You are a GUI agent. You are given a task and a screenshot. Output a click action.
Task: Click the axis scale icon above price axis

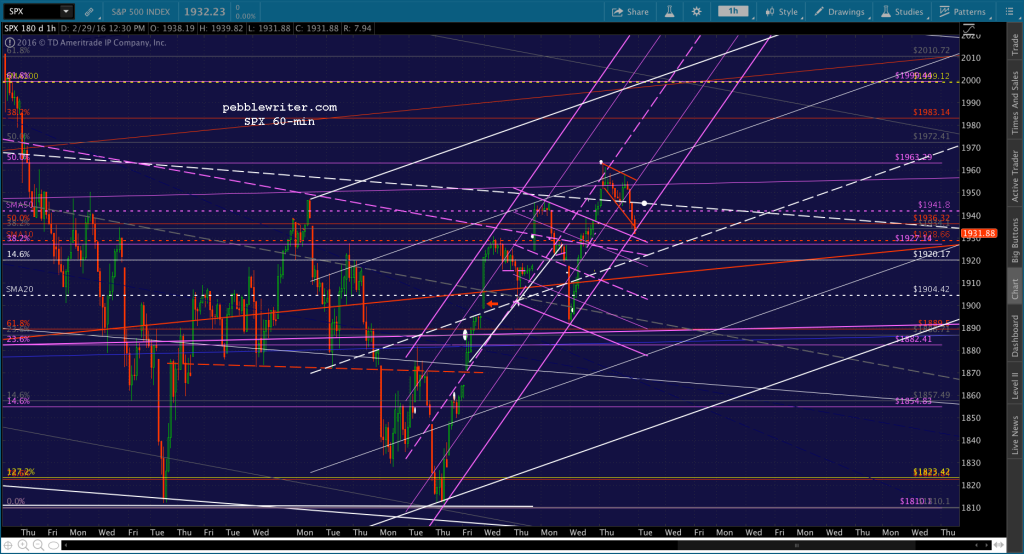click(x=968, y=29)
